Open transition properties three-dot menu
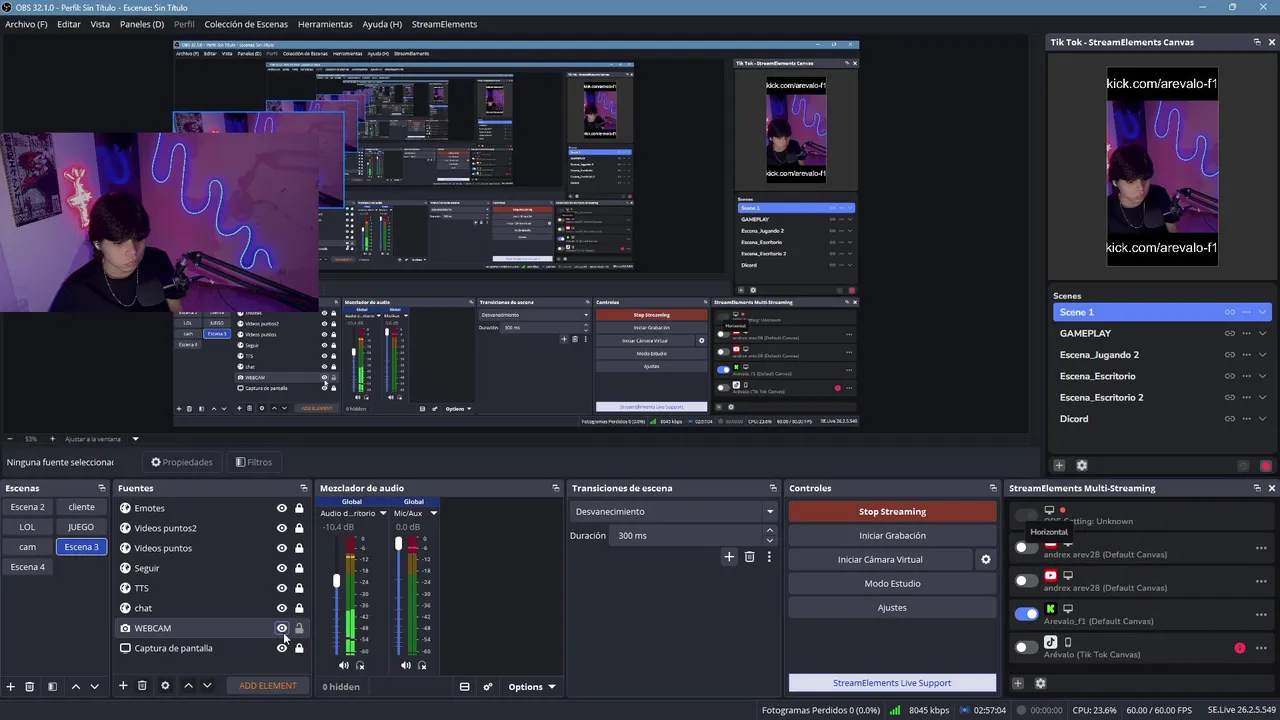The width and height of the screenshot is (1280, 720). [x=769, y=557]
